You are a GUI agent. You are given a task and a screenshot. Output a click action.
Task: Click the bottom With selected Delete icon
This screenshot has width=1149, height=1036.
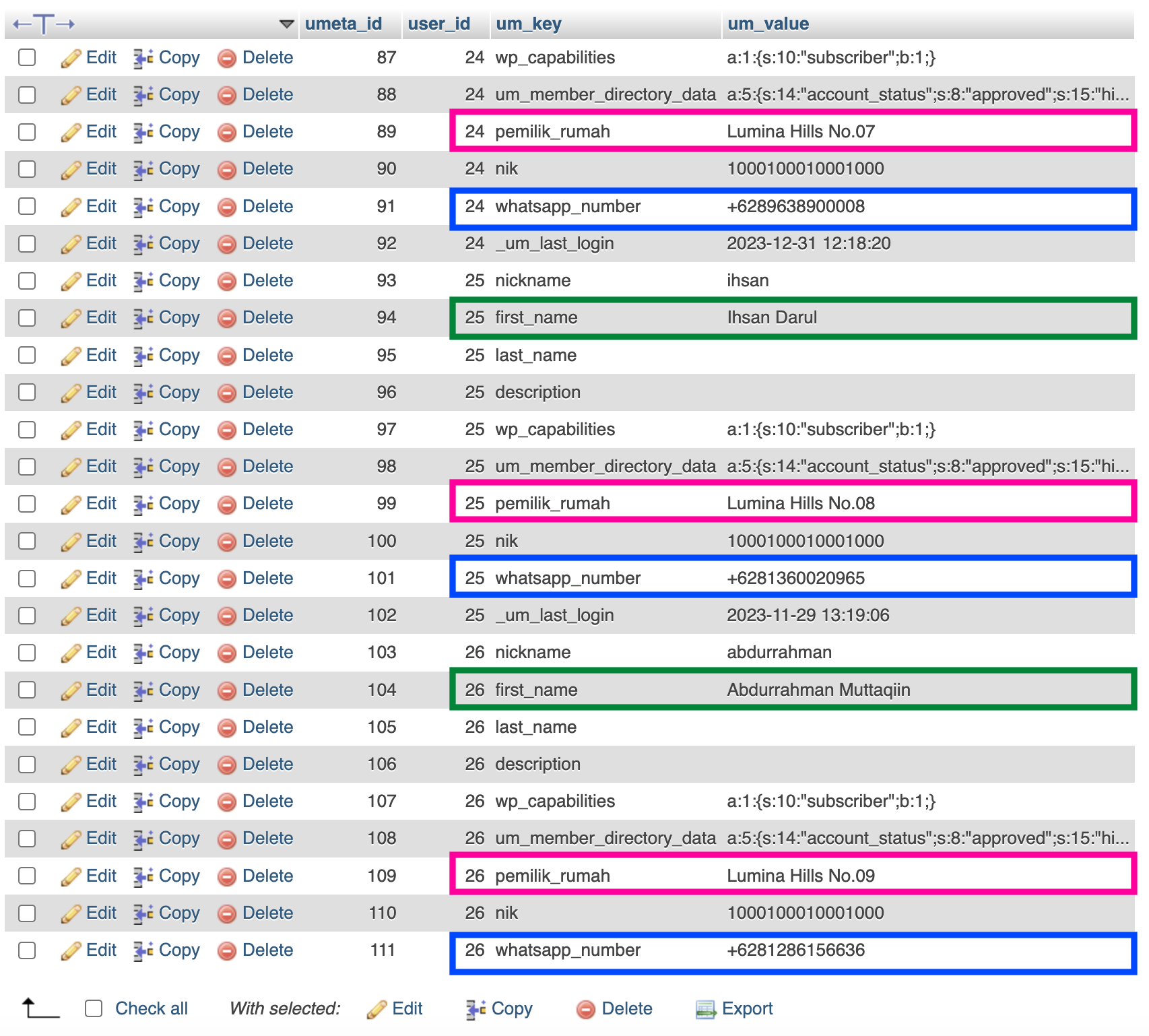click(x=586, y=1010)
